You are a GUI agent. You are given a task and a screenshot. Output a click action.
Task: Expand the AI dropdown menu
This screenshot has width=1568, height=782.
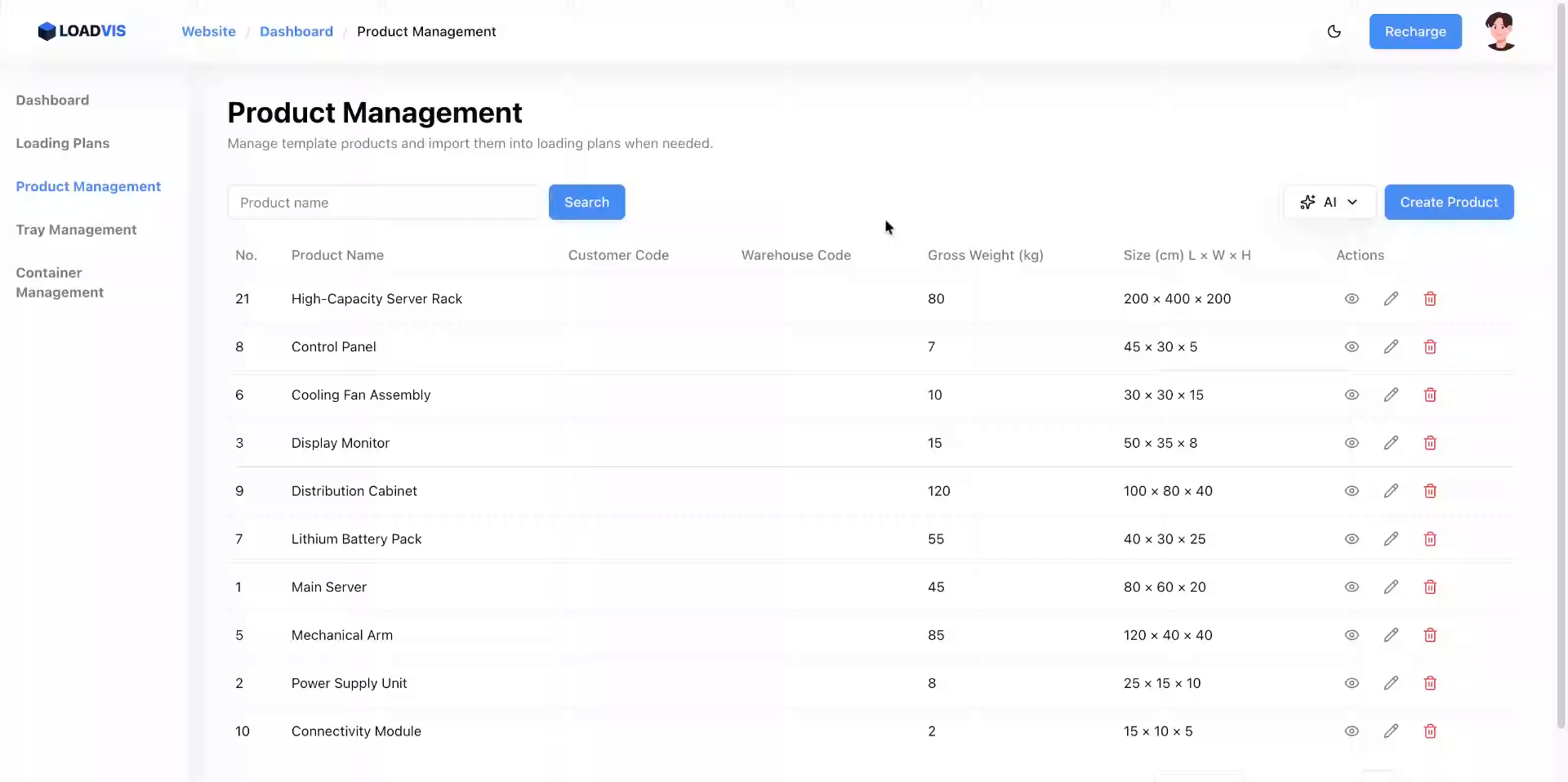tap(1329, 202)
